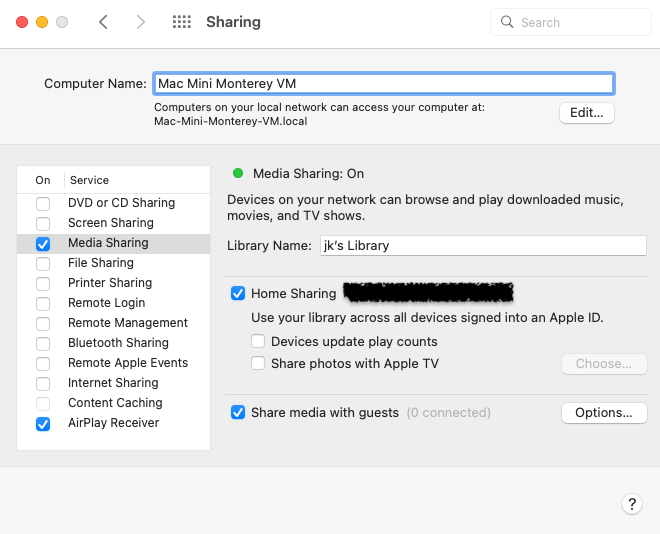This screenshot has width=660, height=534.
Task: Enable Printer Sharing checkbox
Action: point(43,284)
